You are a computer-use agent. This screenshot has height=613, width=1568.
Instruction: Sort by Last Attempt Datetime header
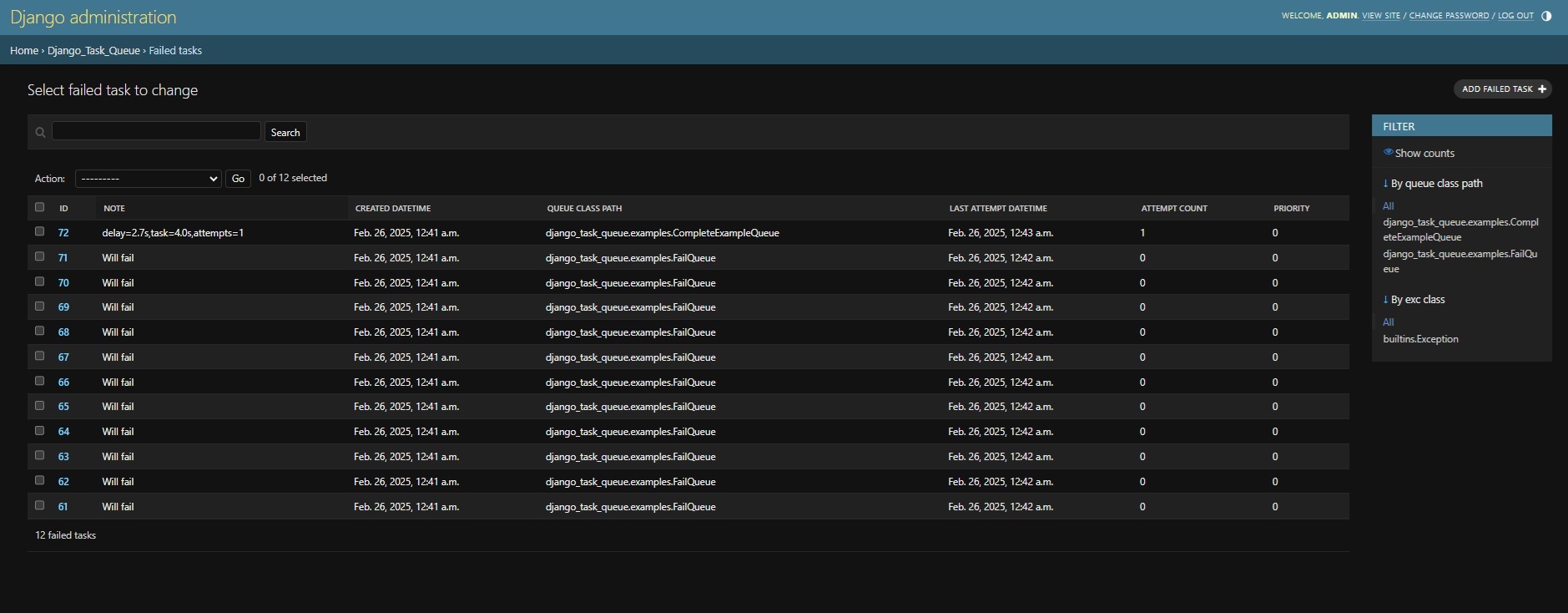(998, 208)
